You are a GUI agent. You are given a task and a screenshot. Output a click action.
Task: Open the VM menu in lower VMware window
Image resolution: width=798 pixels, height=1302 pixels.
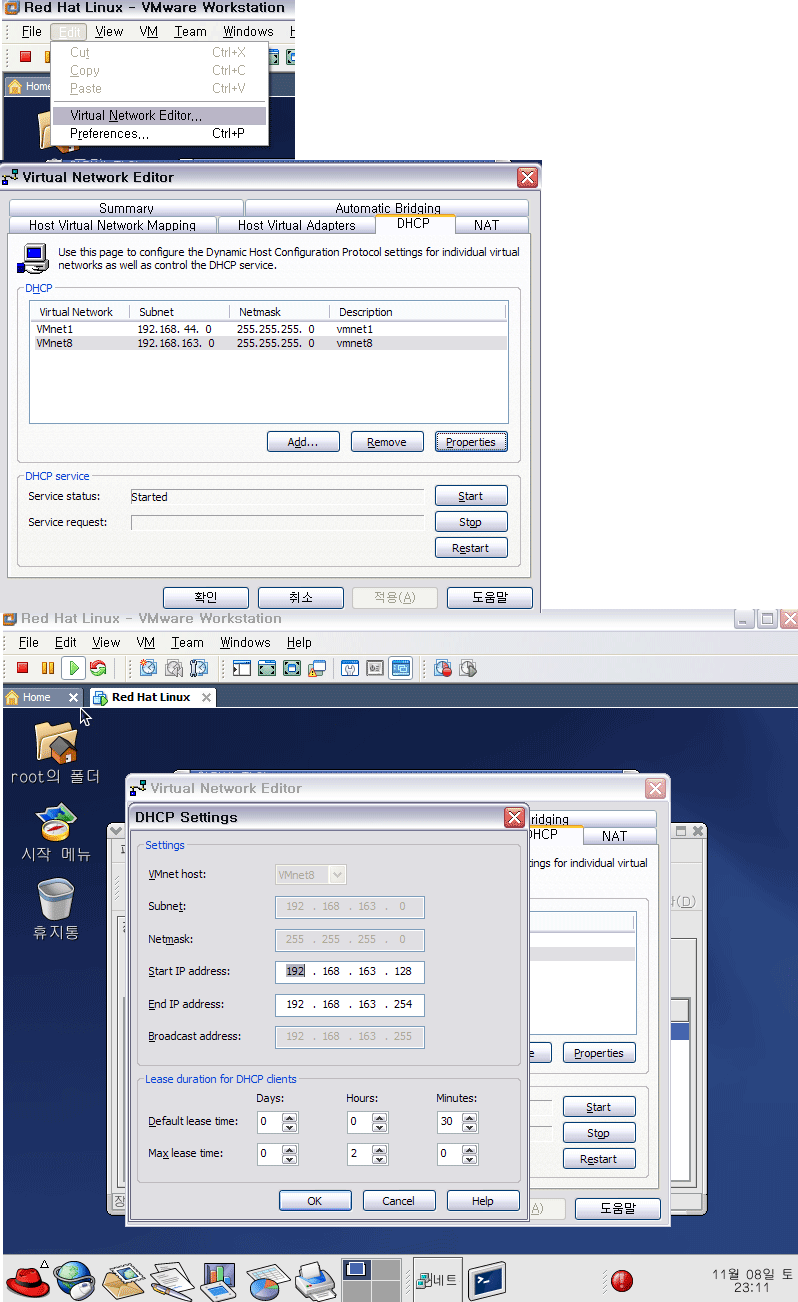(146, 642)
